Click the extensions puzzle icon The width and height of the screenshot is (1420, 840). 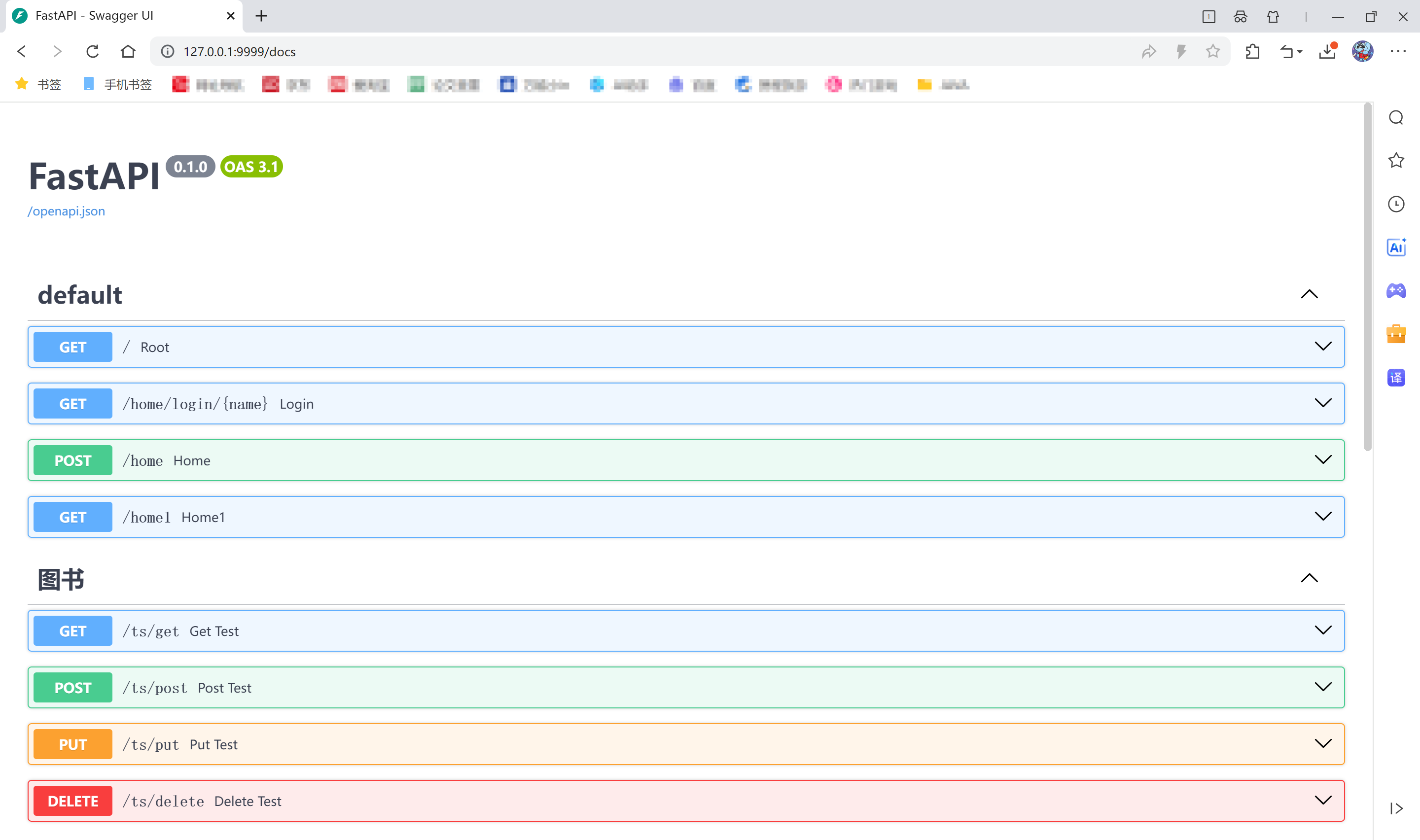tap(1252, 51)
